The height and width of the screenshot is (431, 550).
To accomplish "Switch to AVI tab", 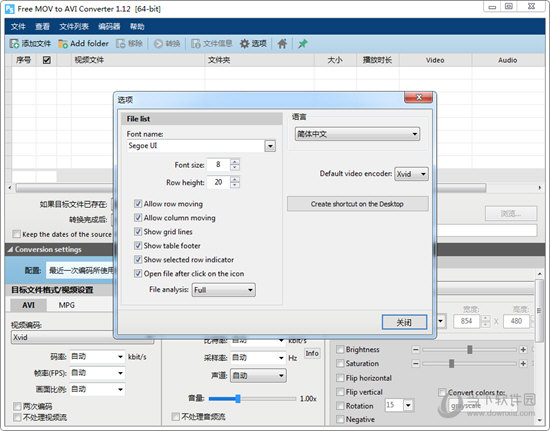I will coord(28,305).
